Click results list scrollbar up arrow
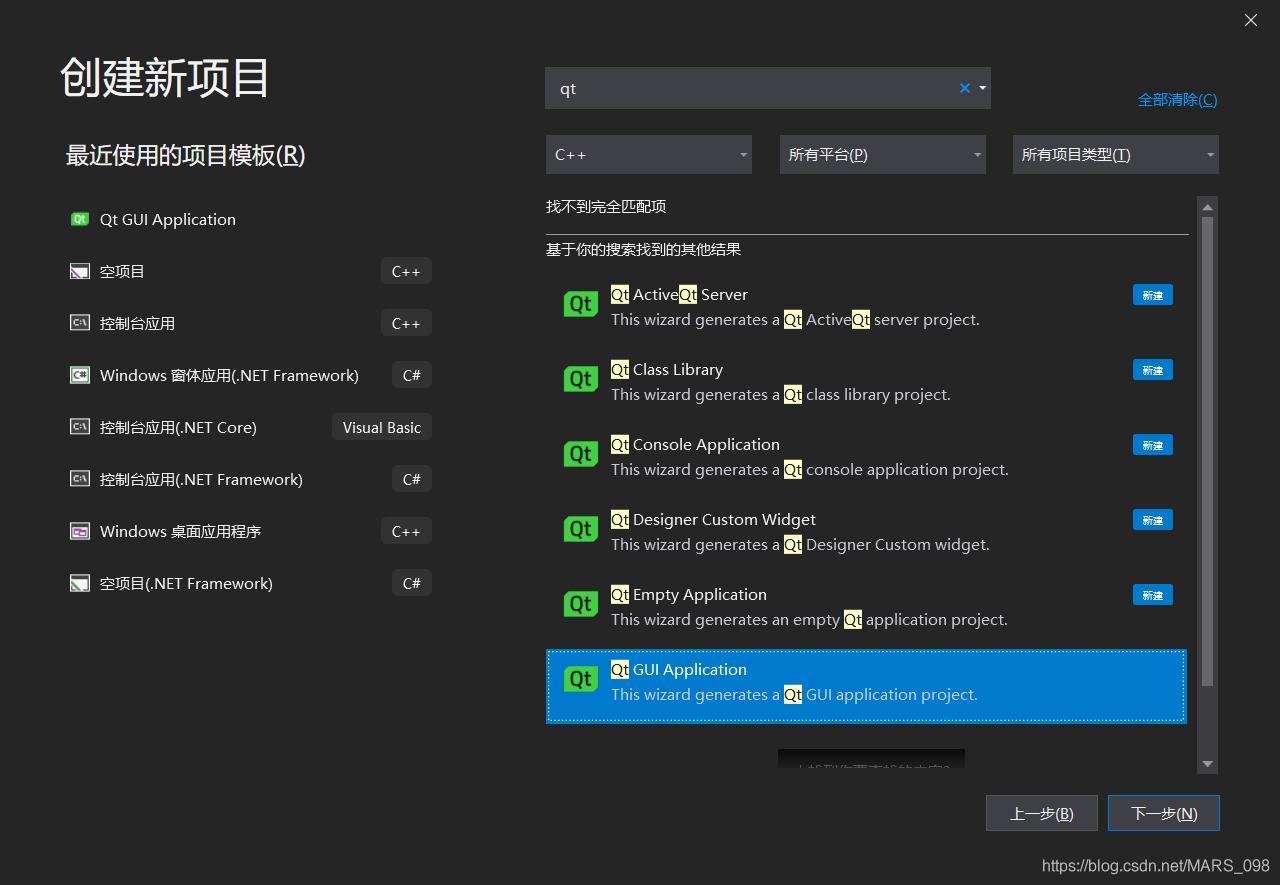 click(x=1207, y=207)
